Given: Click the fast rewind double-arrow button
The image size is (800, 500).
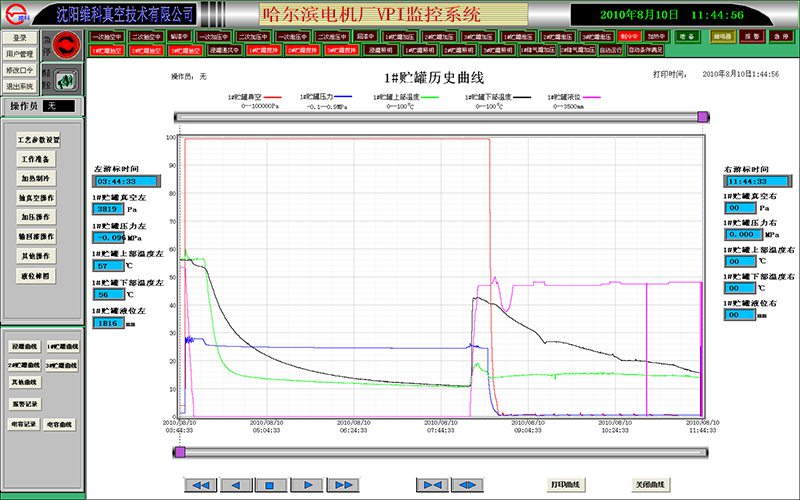Looking at the screenshot, I should click(x=201, y=484).
